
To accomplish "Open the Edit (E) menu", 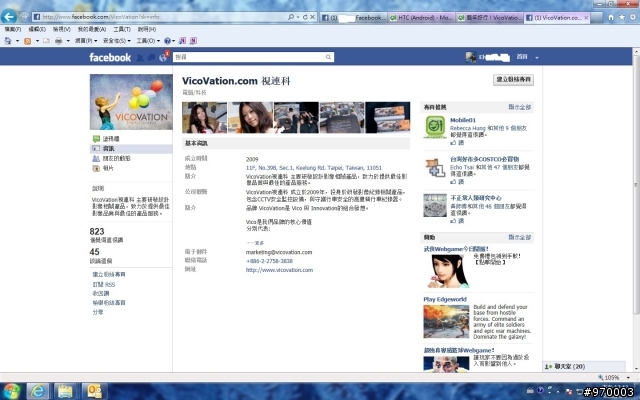I will coord(37,29).
